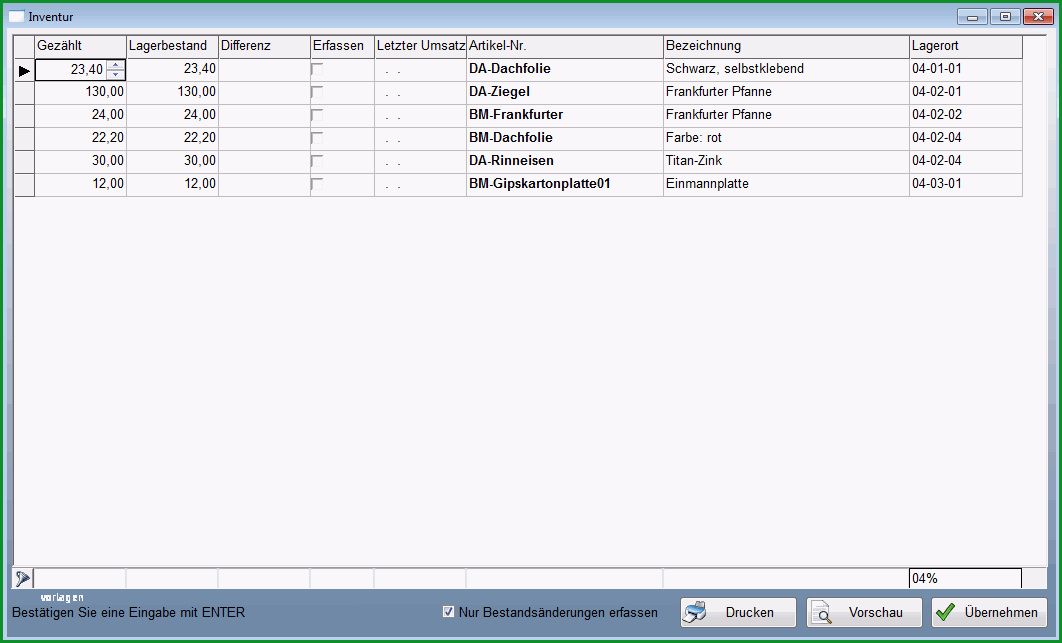This screenshot has width=1062, height=643.
Task: Click the Gezählt cell 12,00
Action: (81, 184)
